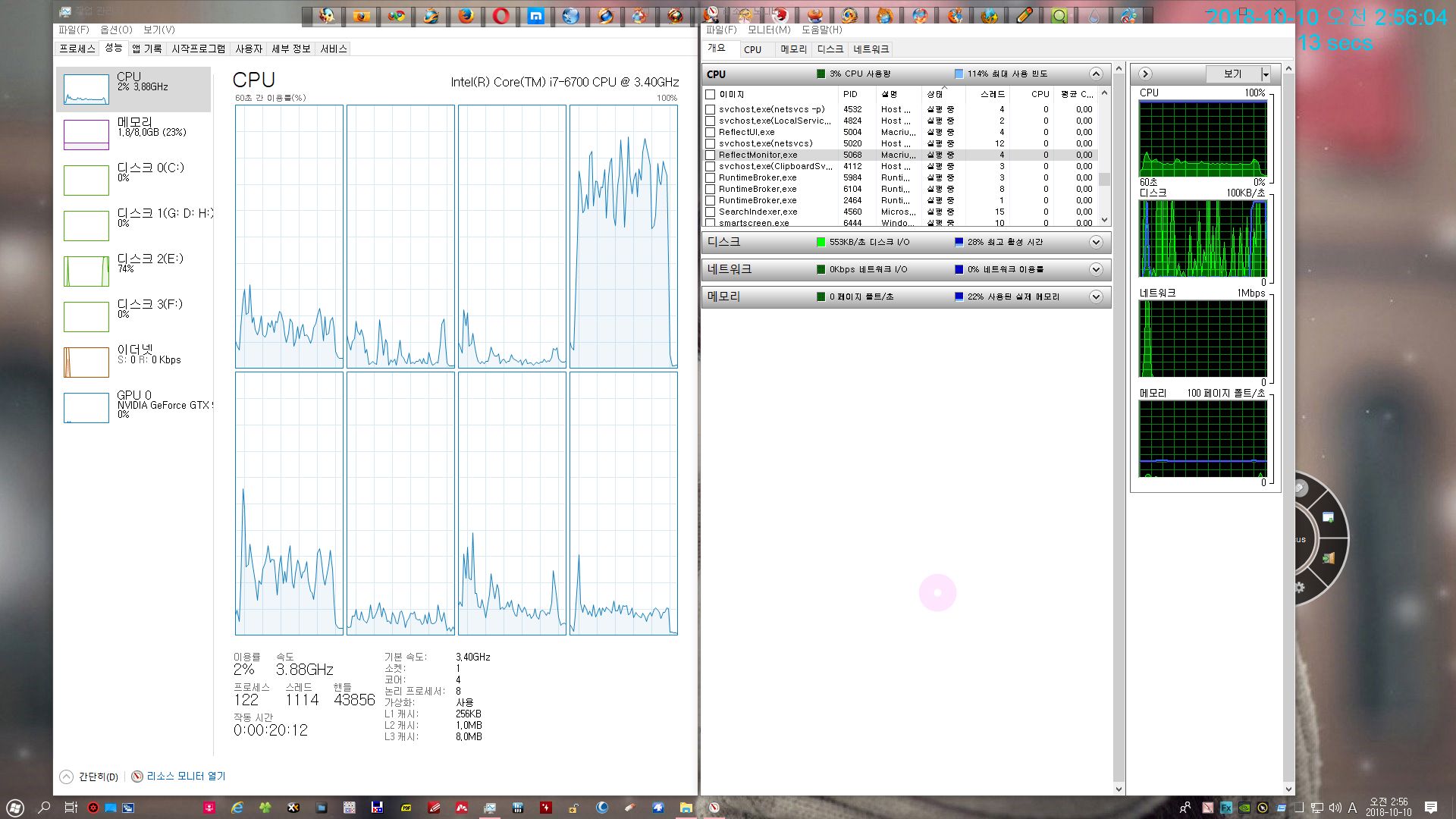This screenshot has width=1456, height=819.
Task: Open Internet Explorer from the taskbar
Action: pyautogui.click(x=237, y=808)
